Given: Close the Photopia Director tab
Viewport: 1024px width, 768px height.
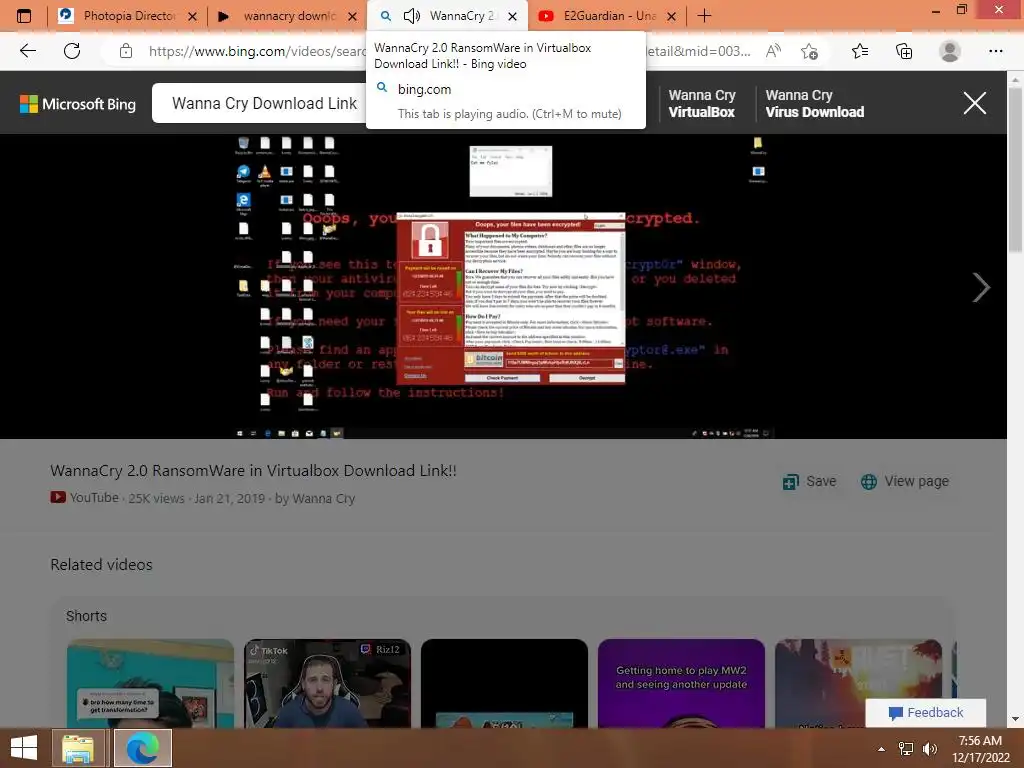Looking at the screenshot, I should pyautogui.click(x=193, y=16).
